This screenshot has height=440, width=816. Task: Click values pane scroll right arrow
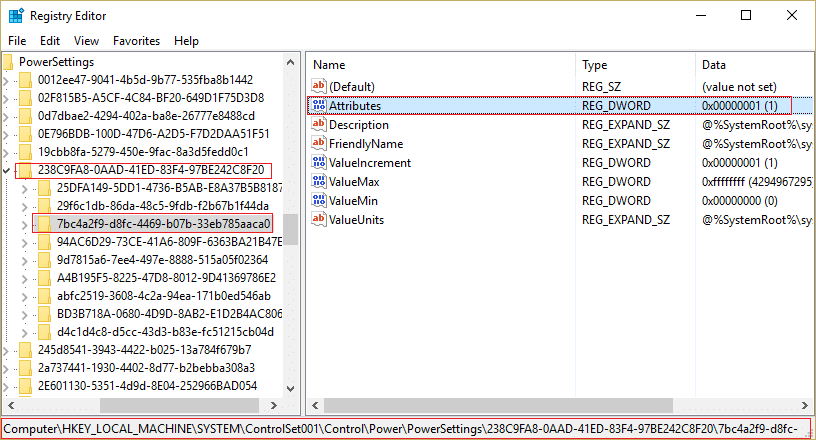pyautogui.click(x=805, y=405)
